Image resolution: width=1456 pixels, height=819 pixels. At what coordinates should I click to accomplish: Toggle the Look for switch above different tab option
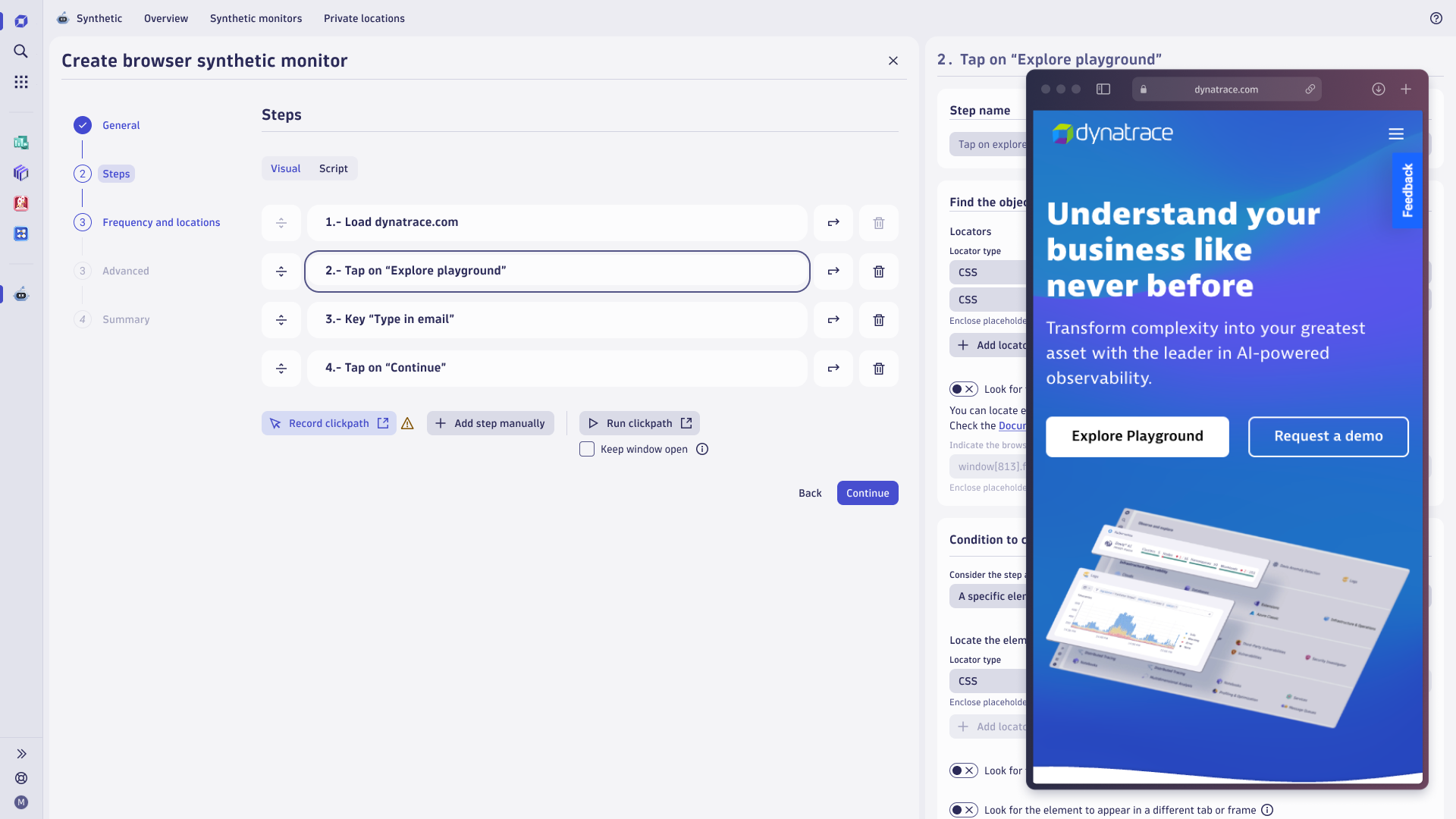coord(964,770)
